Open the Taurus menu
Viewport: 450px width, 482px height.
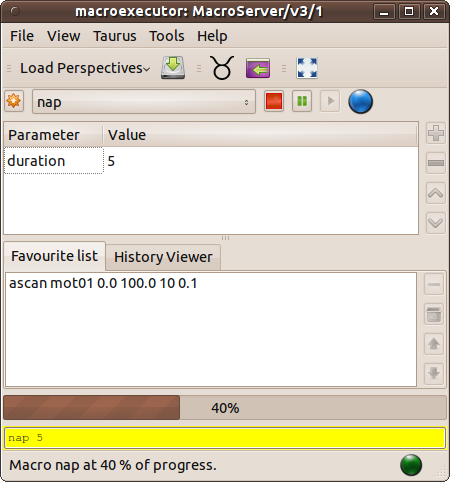(115, 36)
